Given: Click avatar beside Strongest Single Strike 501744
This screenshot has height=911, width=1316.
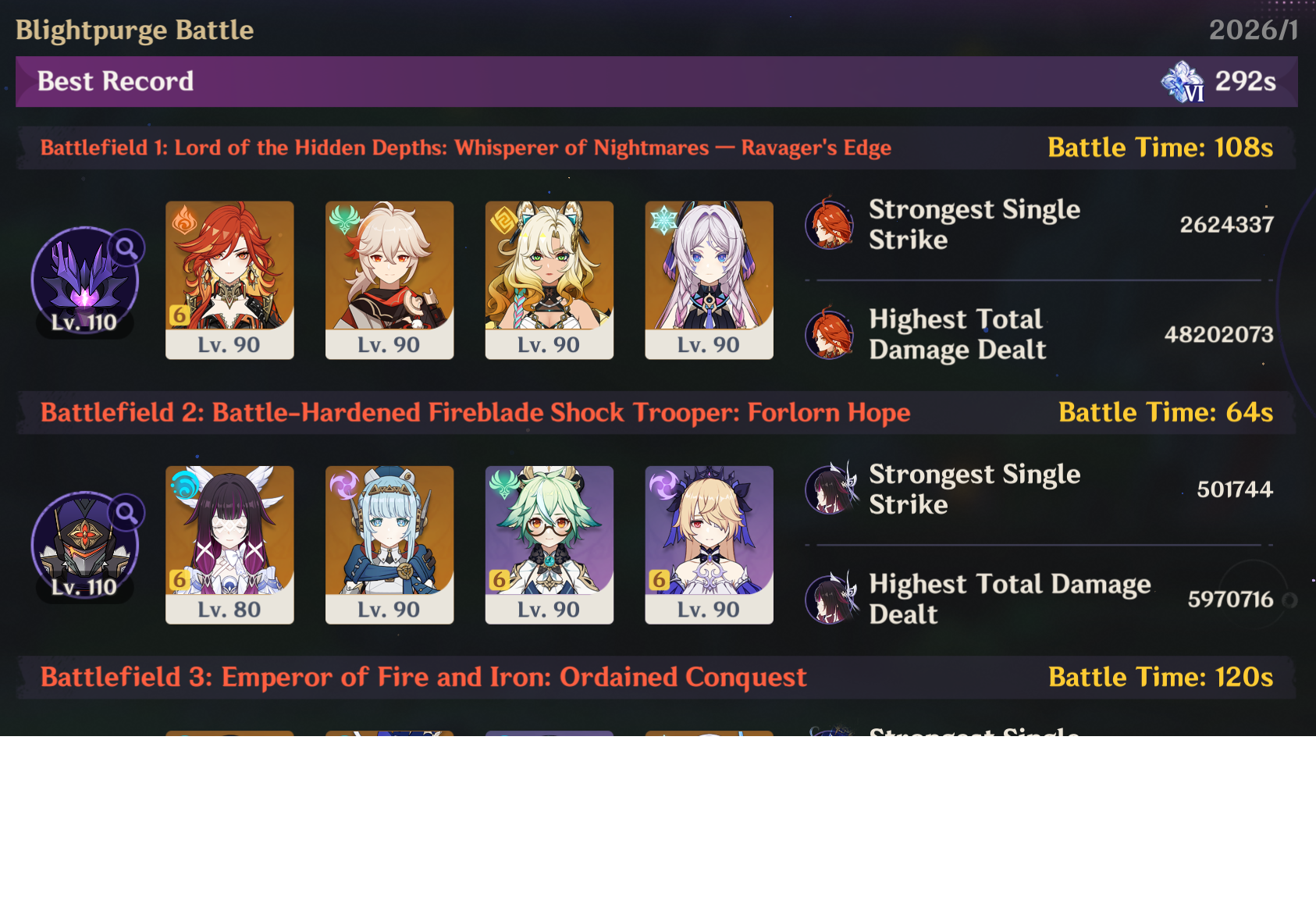Looking at the screenshot, I should 831,489.
